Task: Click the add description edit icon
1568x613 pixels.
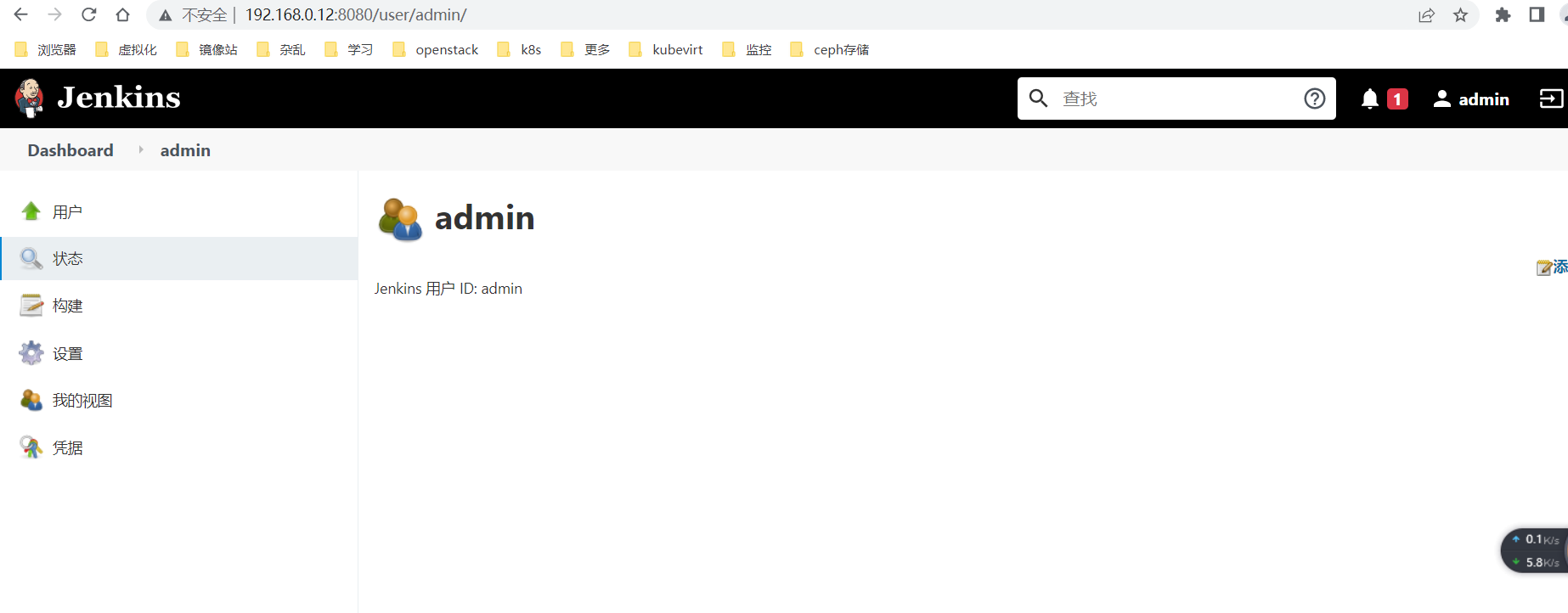Action: [1544, 268]
